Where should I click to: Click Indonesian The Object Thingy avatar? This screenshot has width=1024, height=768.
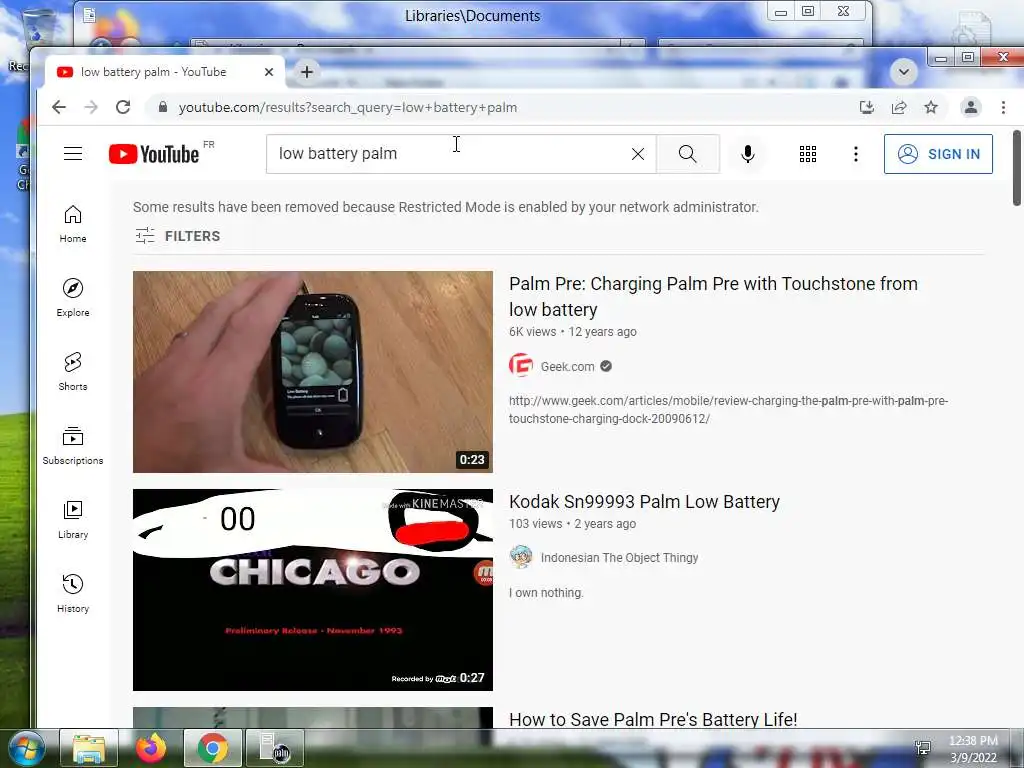coord(520,557)
